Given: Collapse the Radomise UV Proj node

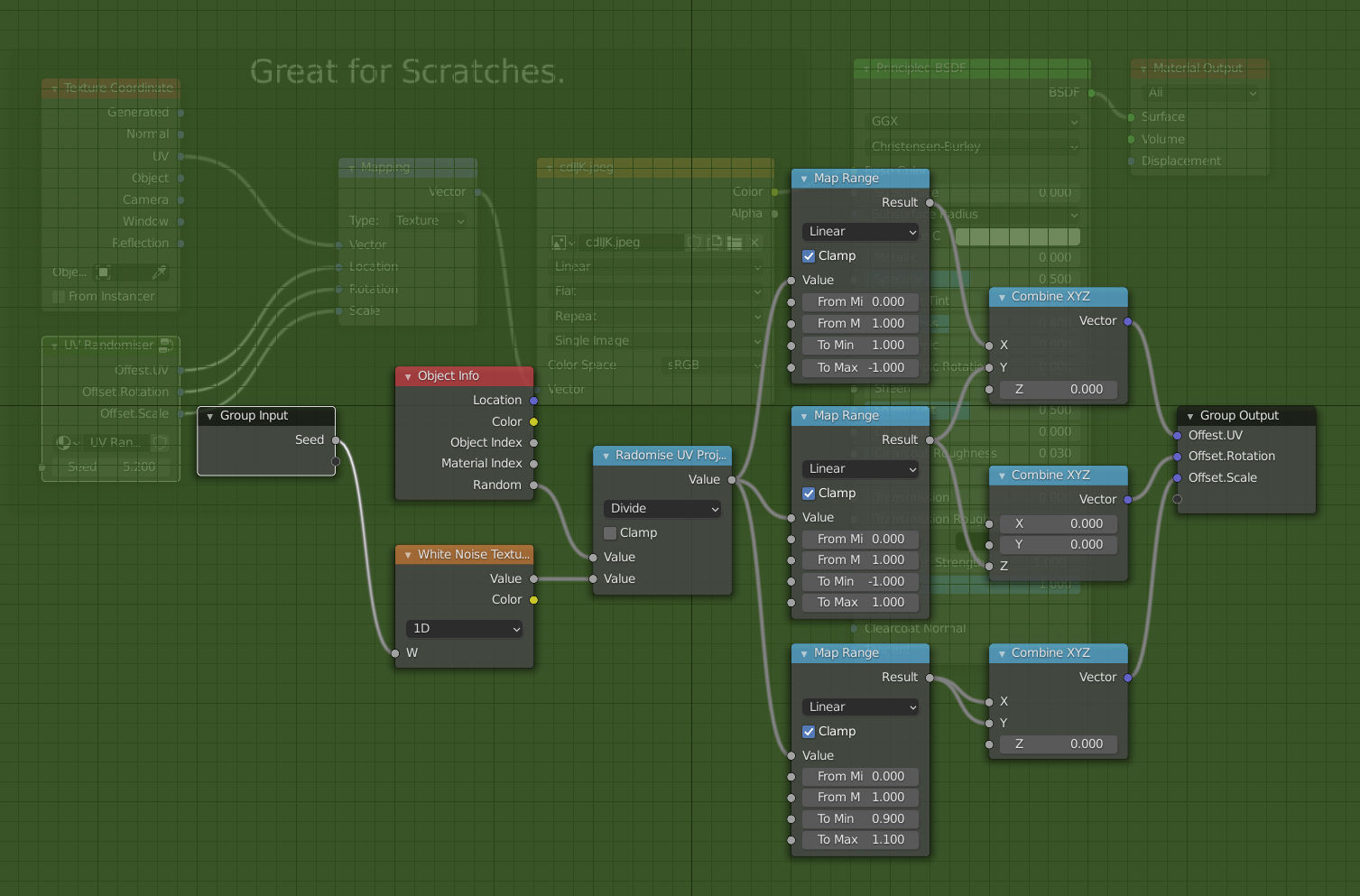Looking at the screenshot, I should (x=606, y=456).
